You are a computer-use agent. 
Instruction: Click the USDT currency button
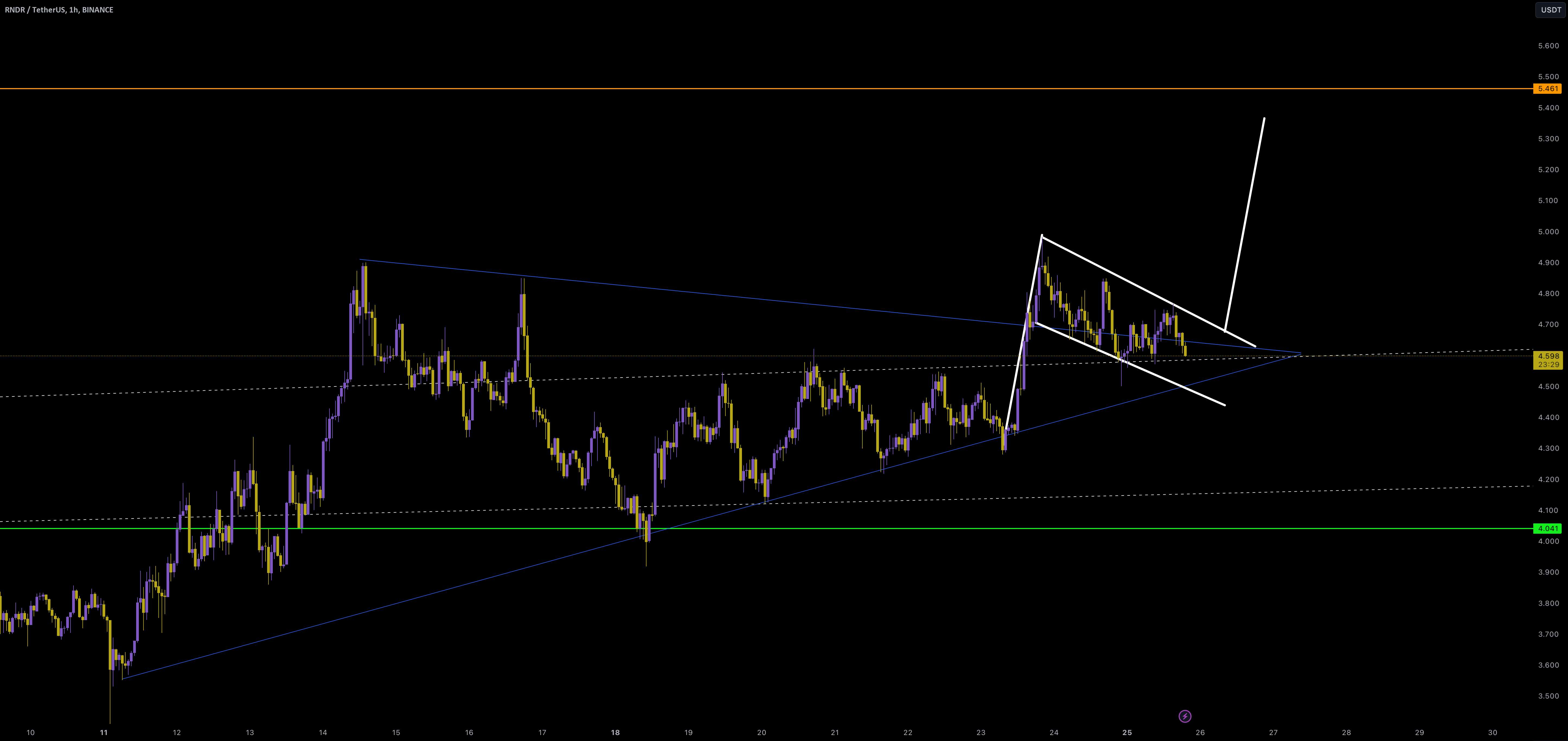(x=1550, y=10)
